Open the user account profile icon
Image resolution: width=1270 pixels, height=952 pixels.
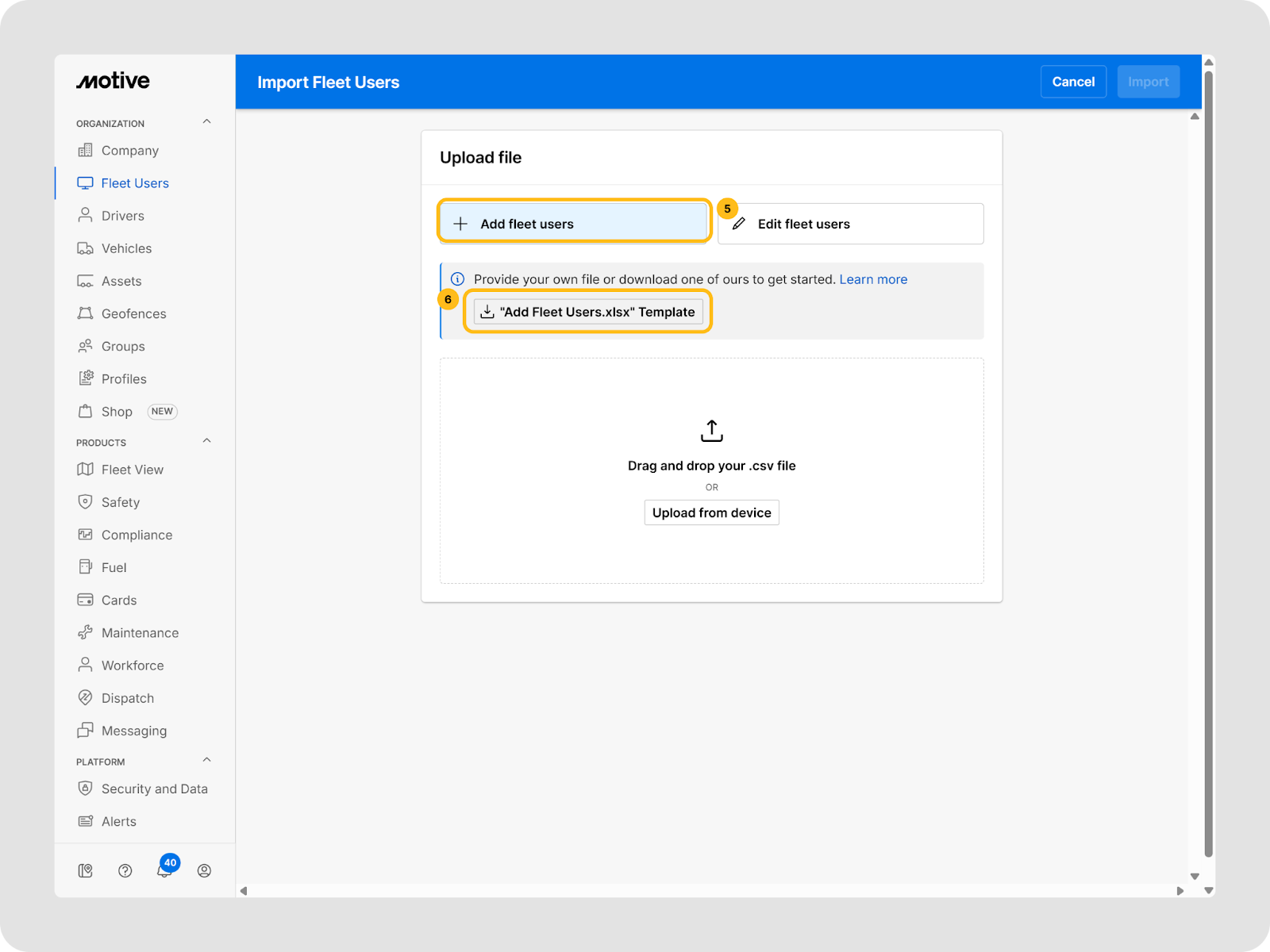tap(204, 871)
